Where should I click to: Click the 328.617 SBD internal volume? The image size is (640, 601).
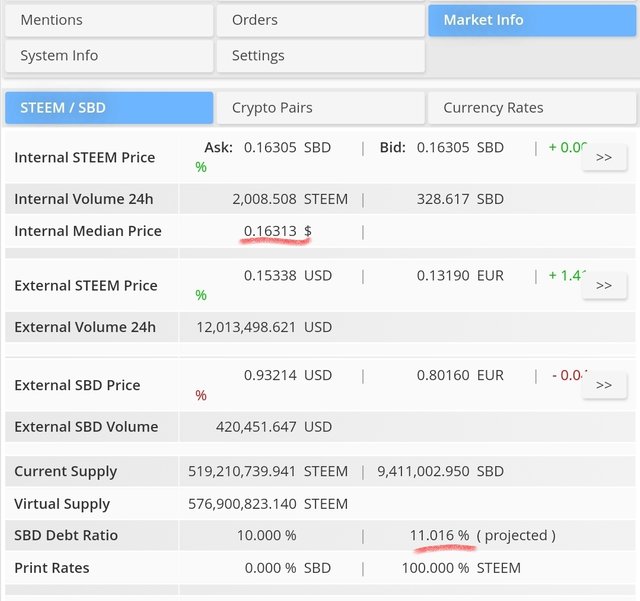point(460,199)
